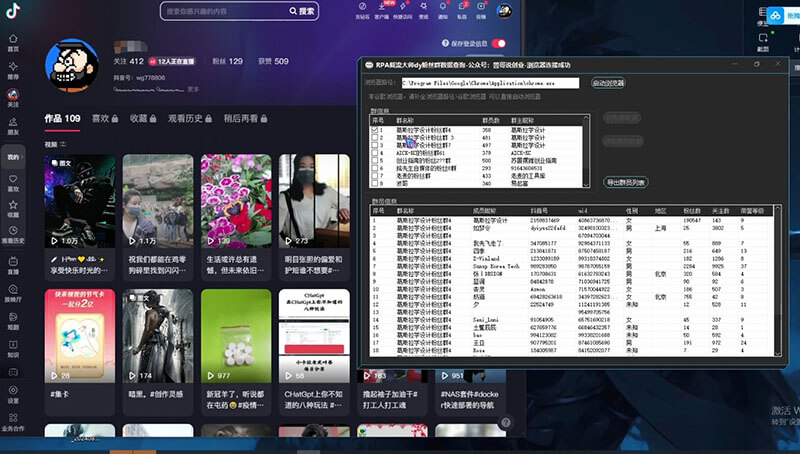Select the 喜欢 locked tab

point(105,118)
